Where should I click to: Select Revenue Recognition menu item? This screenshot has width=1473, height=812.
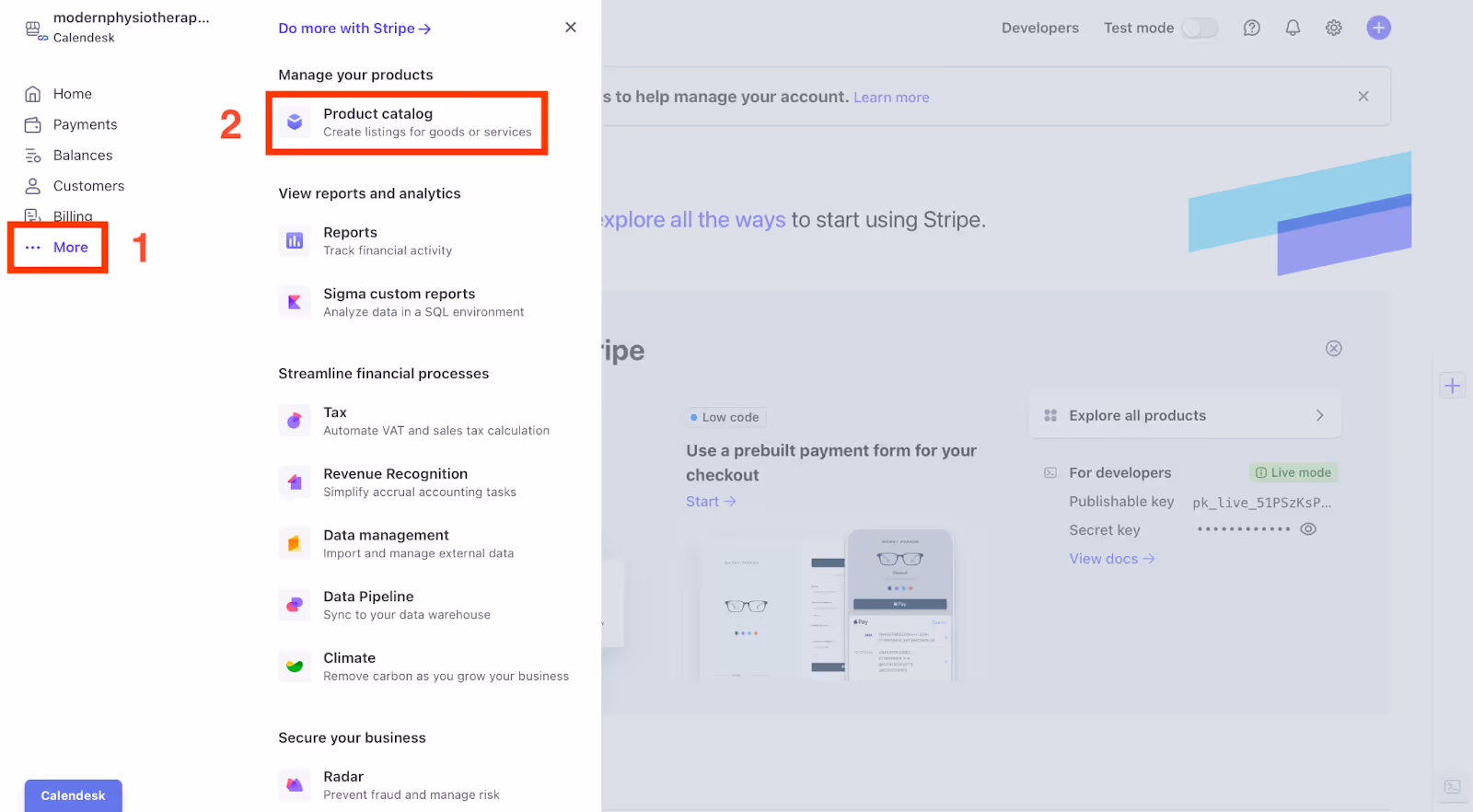click(396, 481)
